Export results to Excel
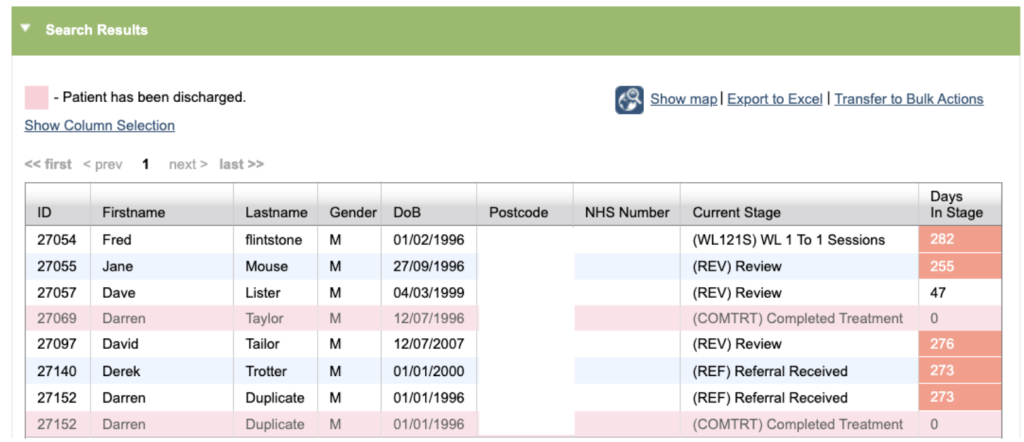Image resolution: width=1024 pixels, height=442 pixels. pyautogui.click(x=774, y=99)
